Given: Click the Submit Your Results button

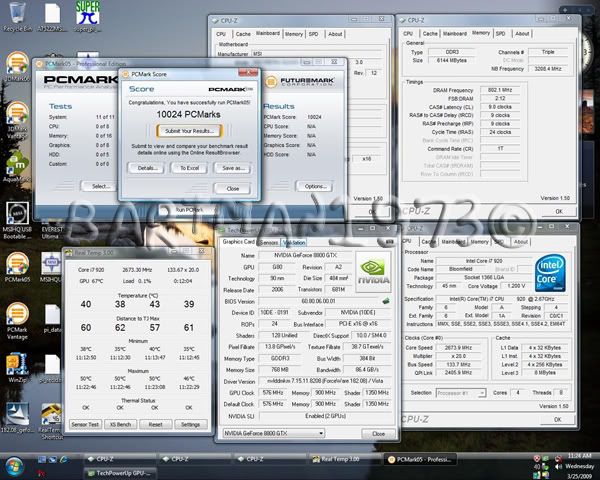Looking at the screenshot, I should tap(190, 131).
